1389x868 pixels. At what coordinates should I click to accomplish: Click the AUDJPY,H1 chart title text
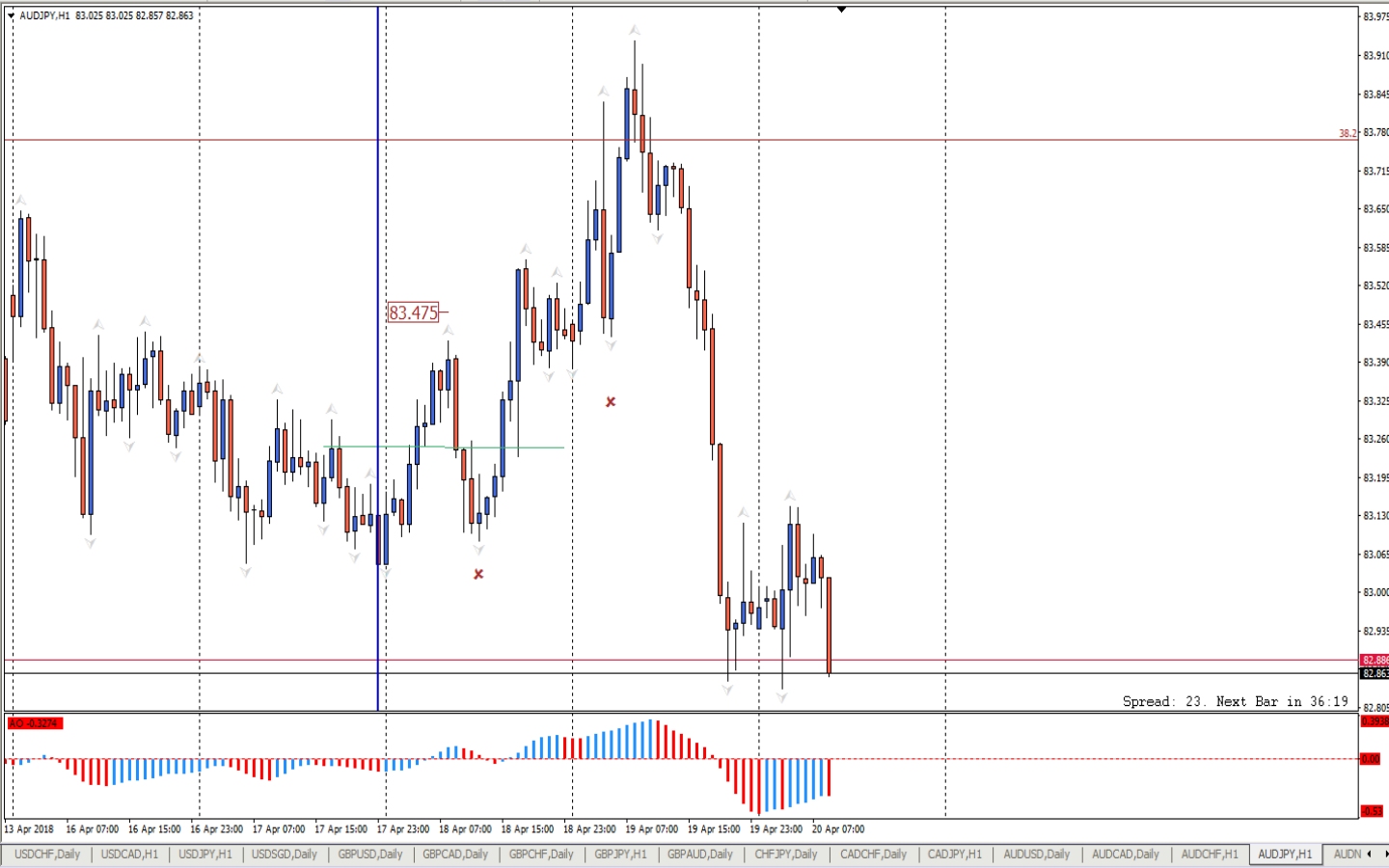44,15
